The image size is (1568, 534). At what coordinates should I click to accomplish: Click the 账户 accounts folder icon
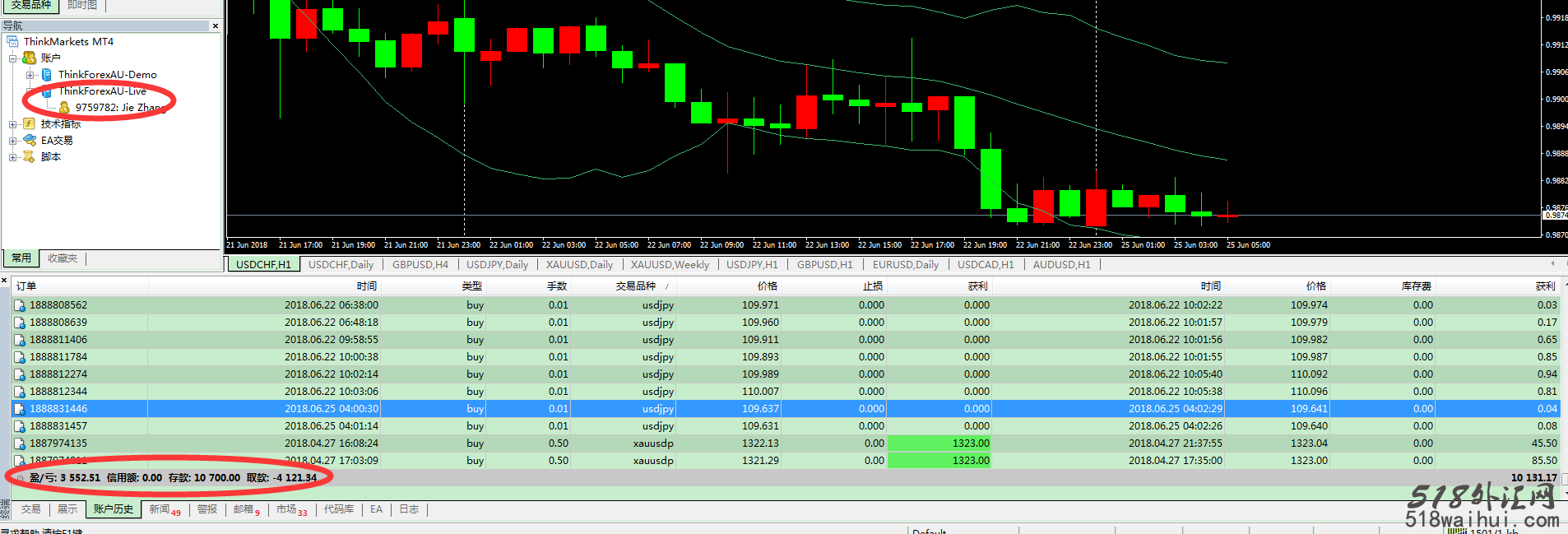tap(30, 58)
